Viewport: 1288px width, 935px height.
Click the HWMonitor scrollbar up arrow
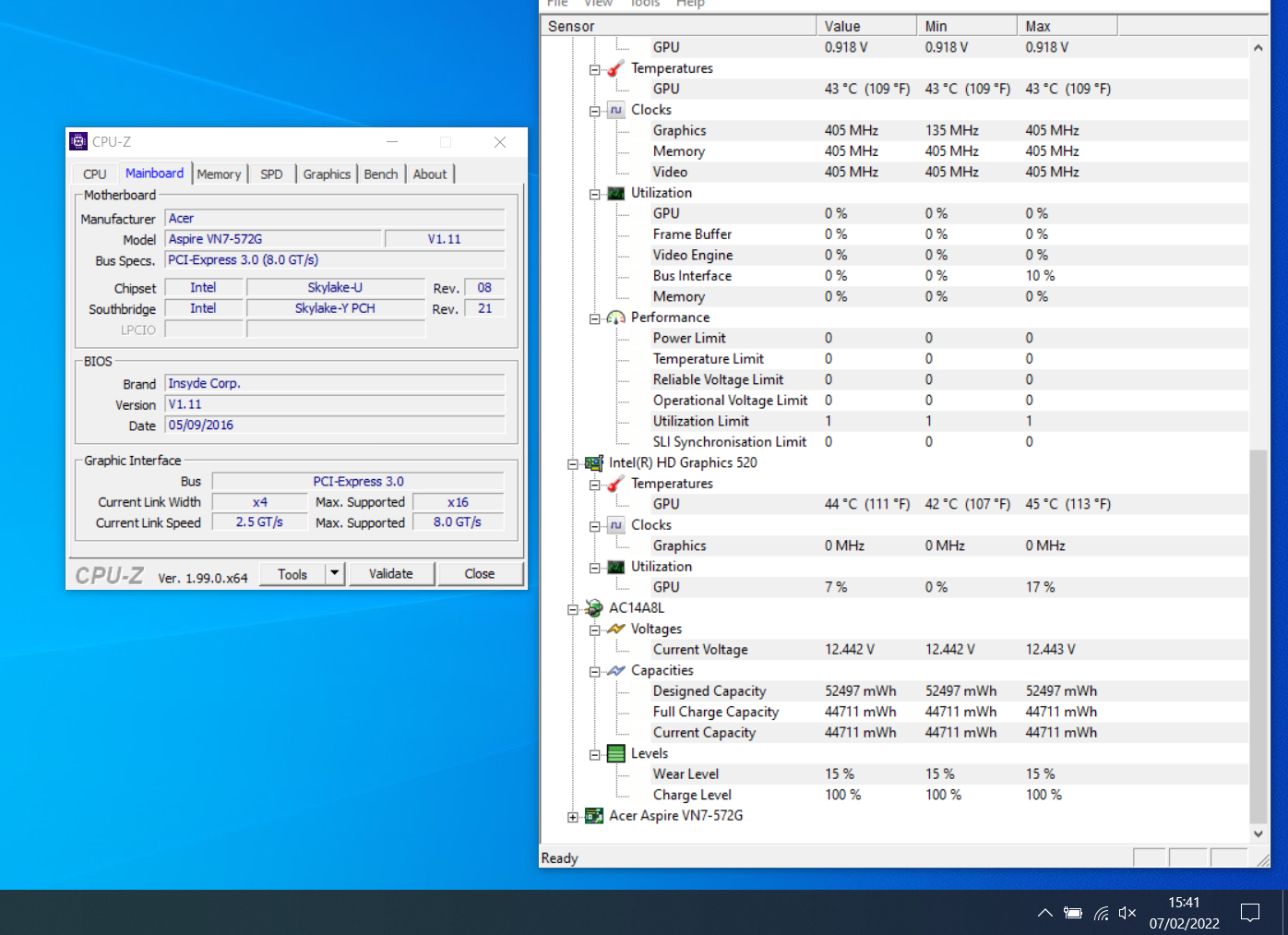click(1258, 47)
